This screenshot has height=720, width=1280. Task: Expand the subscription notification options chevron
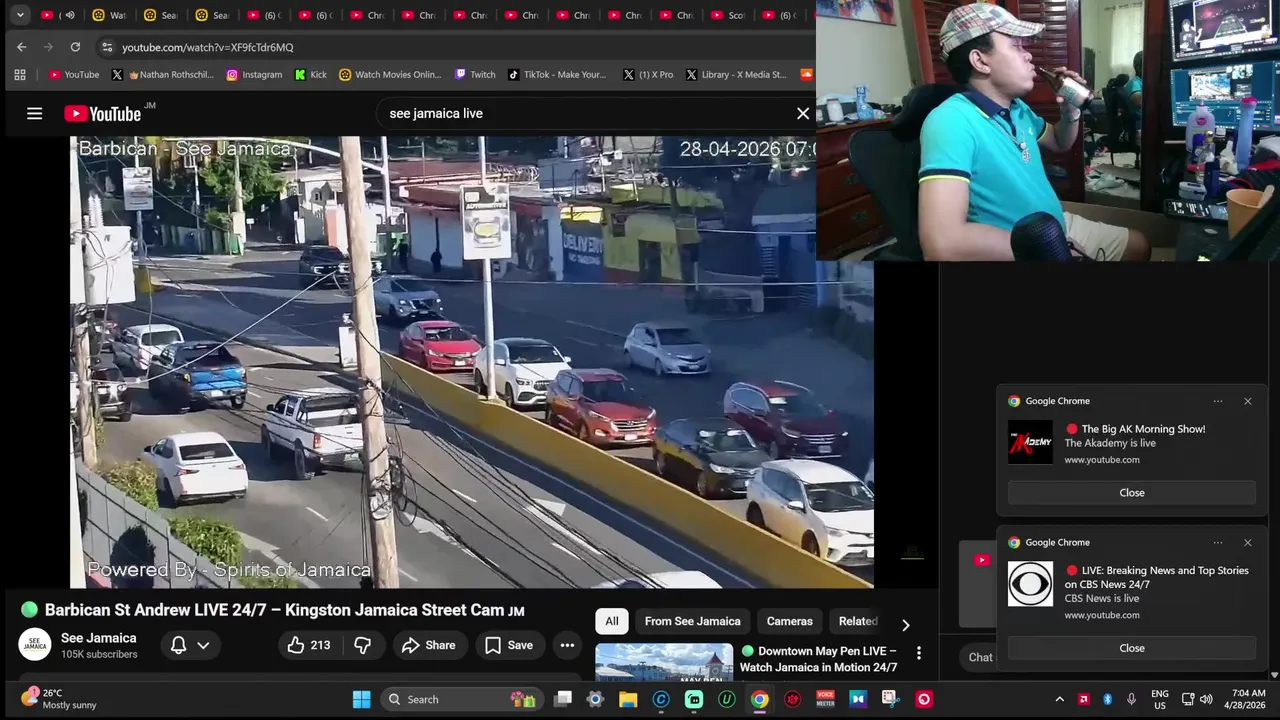pyautogui.click(x=203, y=646)
